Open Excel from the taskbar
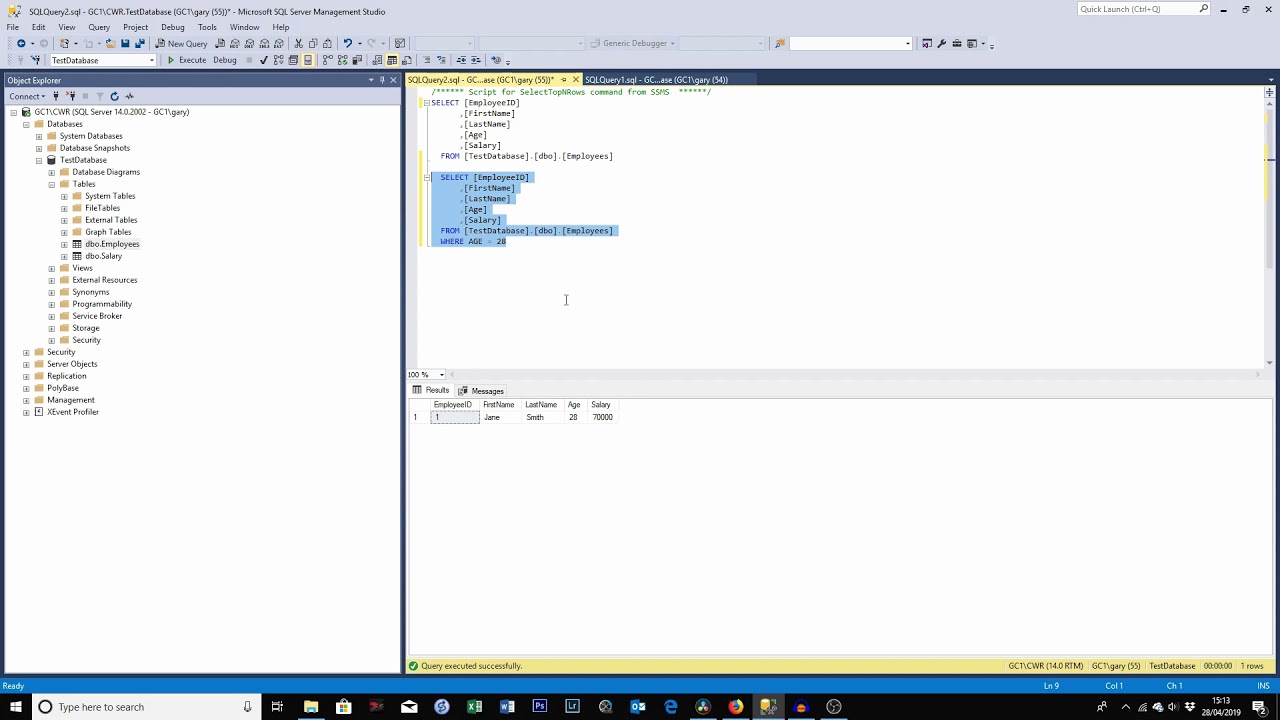The height and width of the screenshot is (720, 1280). click(x=474, y=707)
